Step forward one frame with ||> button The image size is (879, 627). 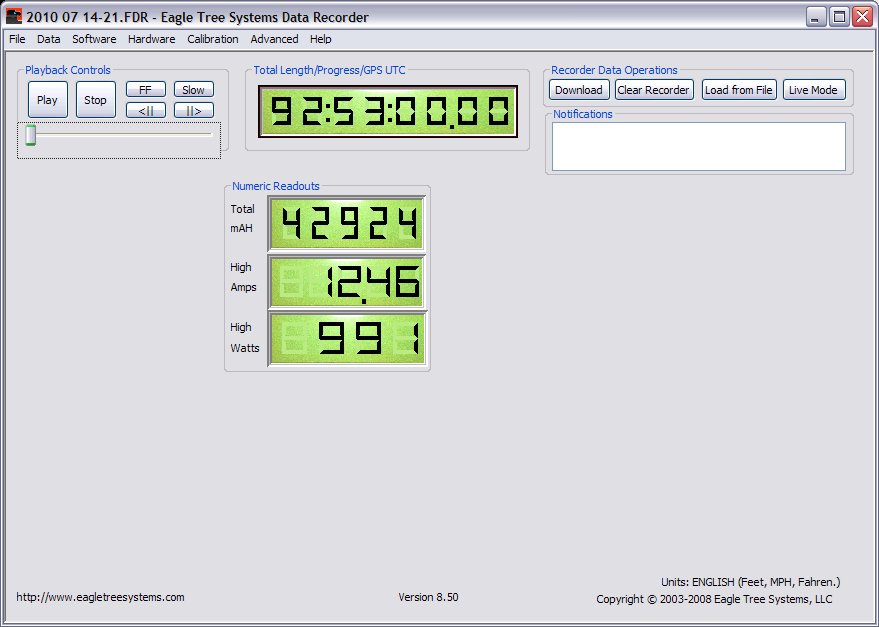[193, 110]
